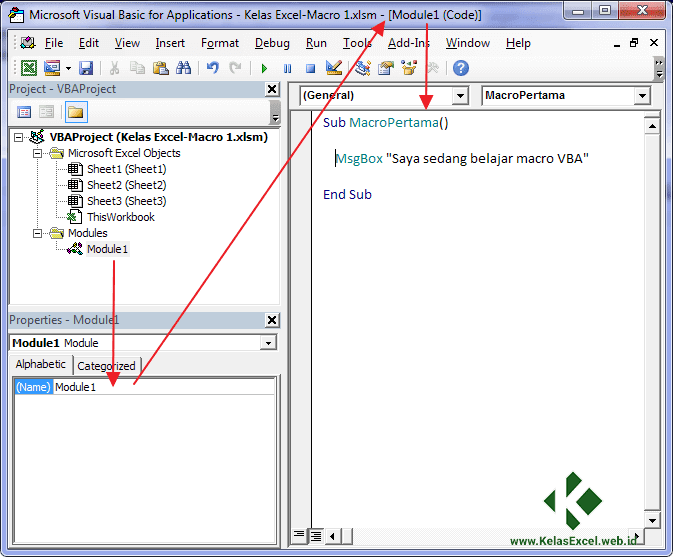The width and height of the screenshot is (673, 557).
Task: Click the Cut scissors icon
Action: (x=114, y=68)
